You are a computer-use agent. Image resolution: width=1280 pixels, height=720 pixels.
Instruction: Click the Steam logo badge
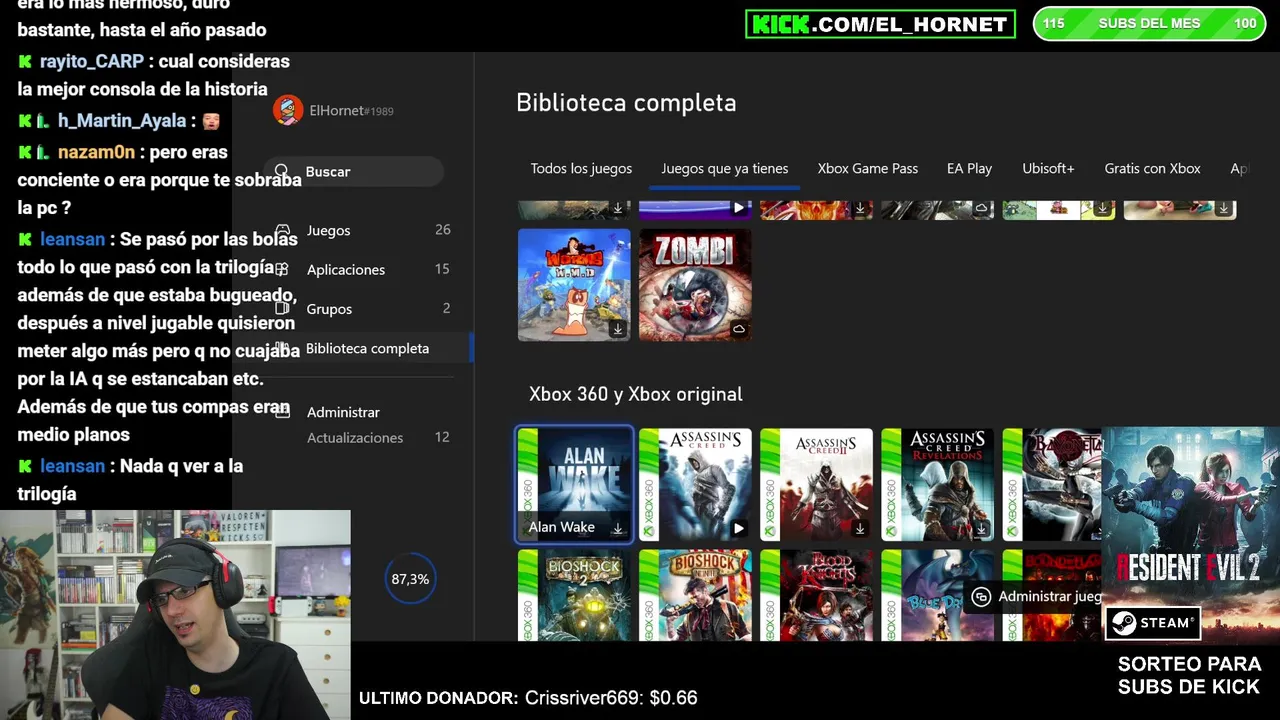[1153, 623]
